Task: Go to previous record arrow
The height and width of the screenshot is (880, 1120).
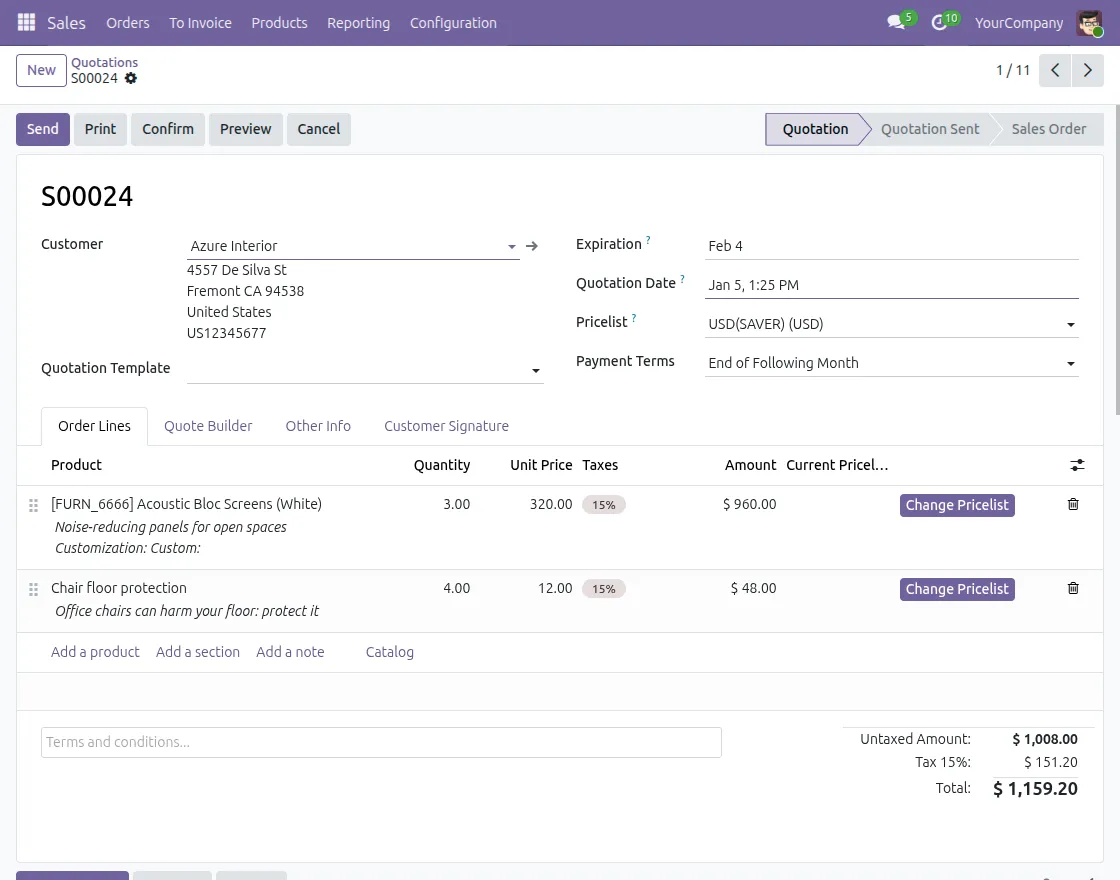Action: point(1055,70)
